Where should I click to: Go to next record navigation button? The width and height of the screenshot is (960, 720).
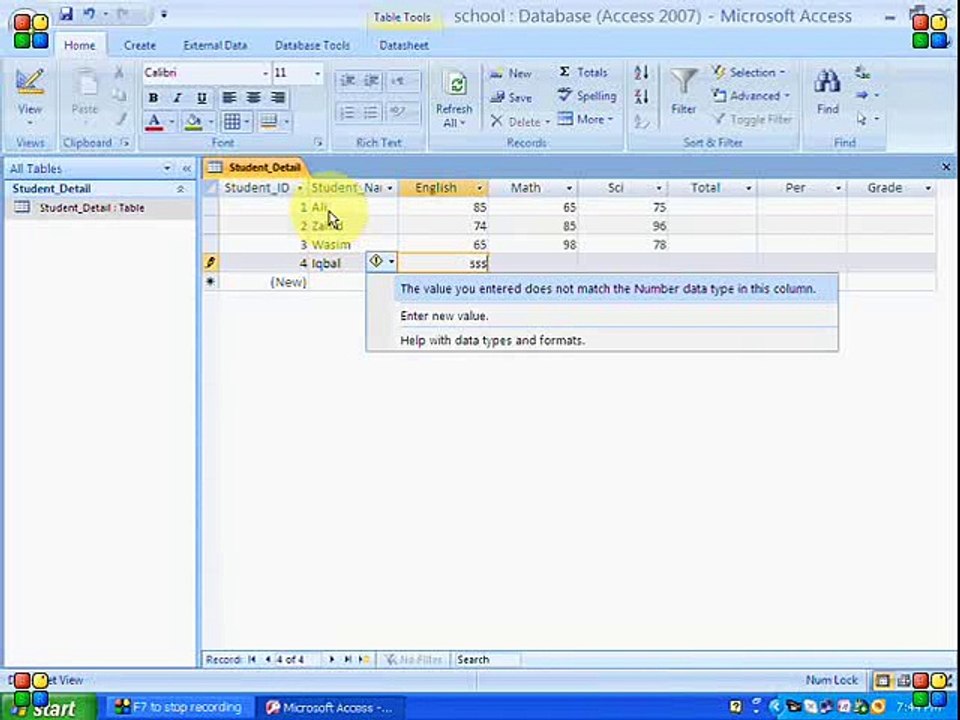click(x=332, y=659)
